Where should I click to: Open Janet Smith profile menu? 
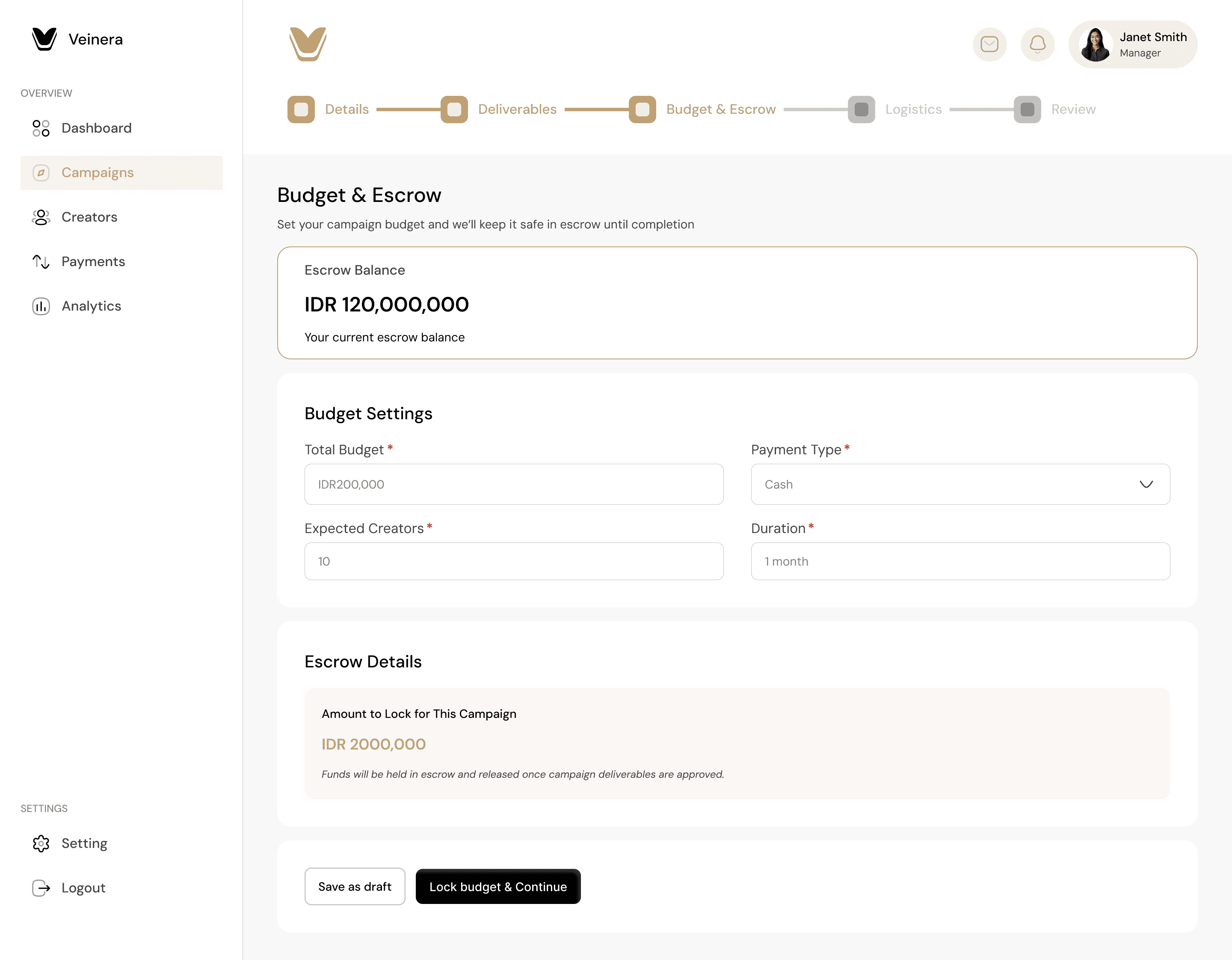tap(1132, 44)
